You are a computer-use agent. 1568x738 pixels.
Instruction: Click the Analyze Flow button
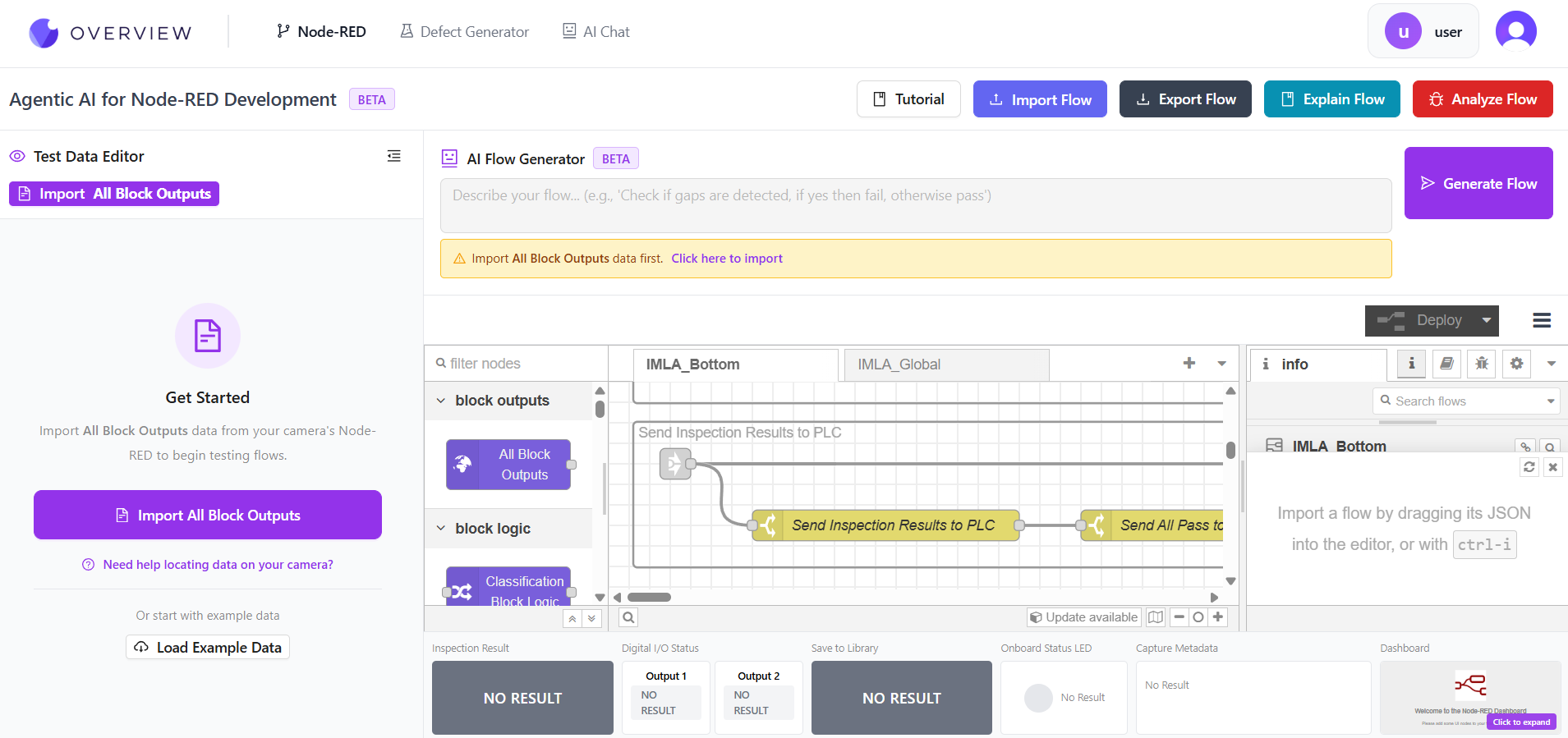pos(1482,99)
